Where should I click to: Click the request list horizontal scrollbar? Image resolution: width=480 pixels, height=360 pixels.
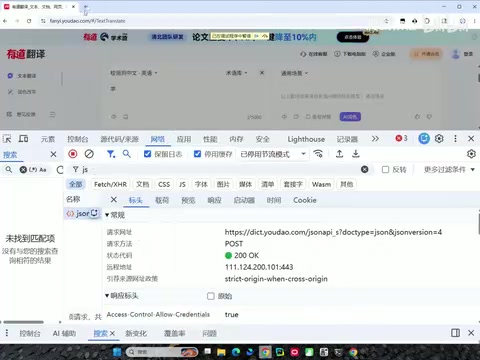[x=23, y=322]
